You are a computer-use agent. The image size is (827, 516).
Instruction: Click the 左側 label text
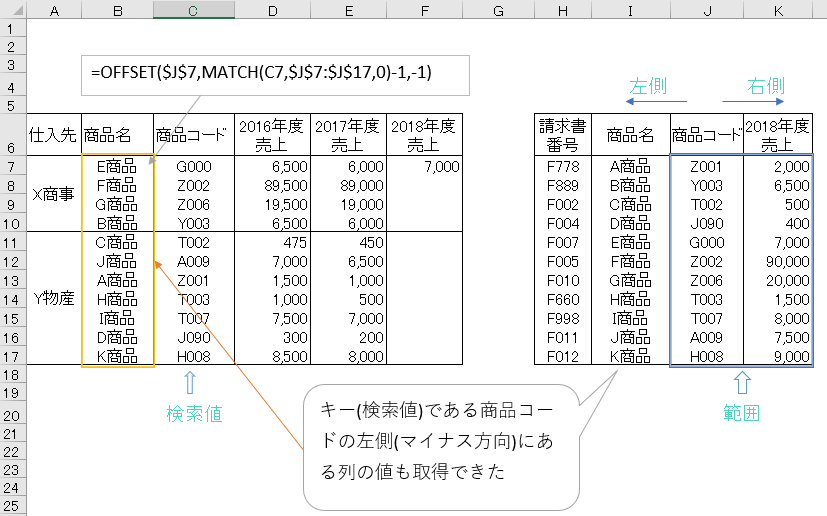(649, 86)
